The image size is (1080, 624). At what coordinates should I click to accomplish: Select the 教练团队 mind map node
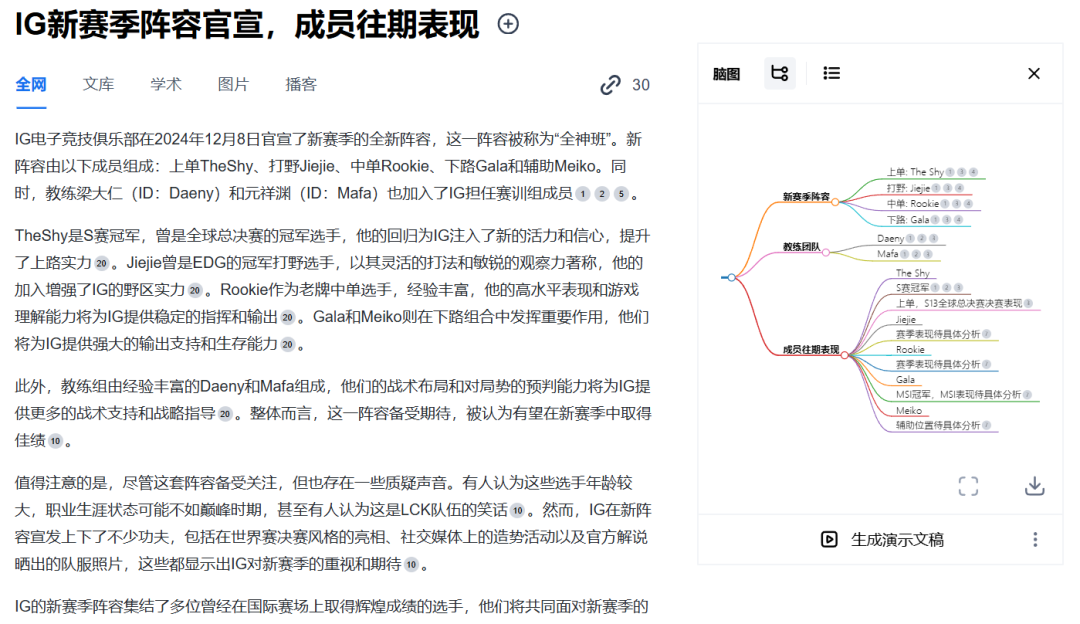click(801, 247)
